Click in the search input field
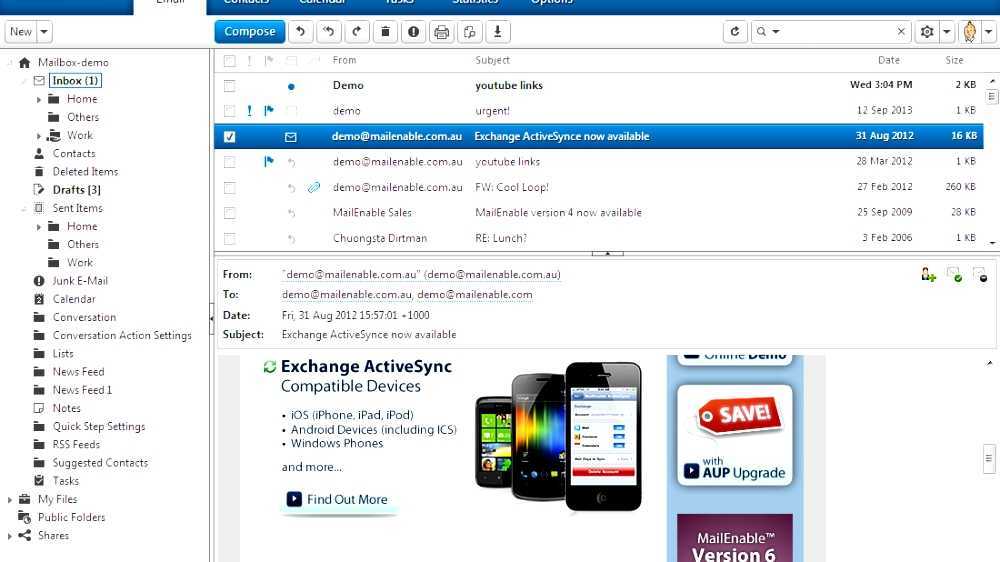Image resolution: width=1000 pixels, height=562 pixels. click(x=837, y=31)
